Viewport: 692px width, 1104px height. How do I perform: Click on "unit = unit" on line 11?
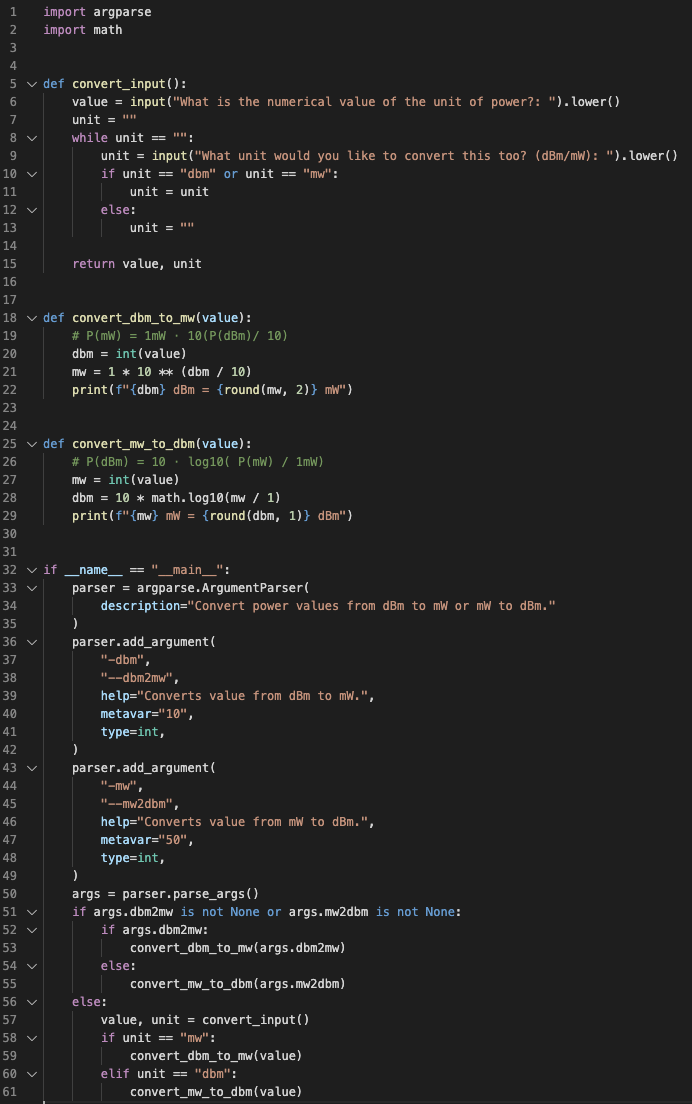click(169, 192)
